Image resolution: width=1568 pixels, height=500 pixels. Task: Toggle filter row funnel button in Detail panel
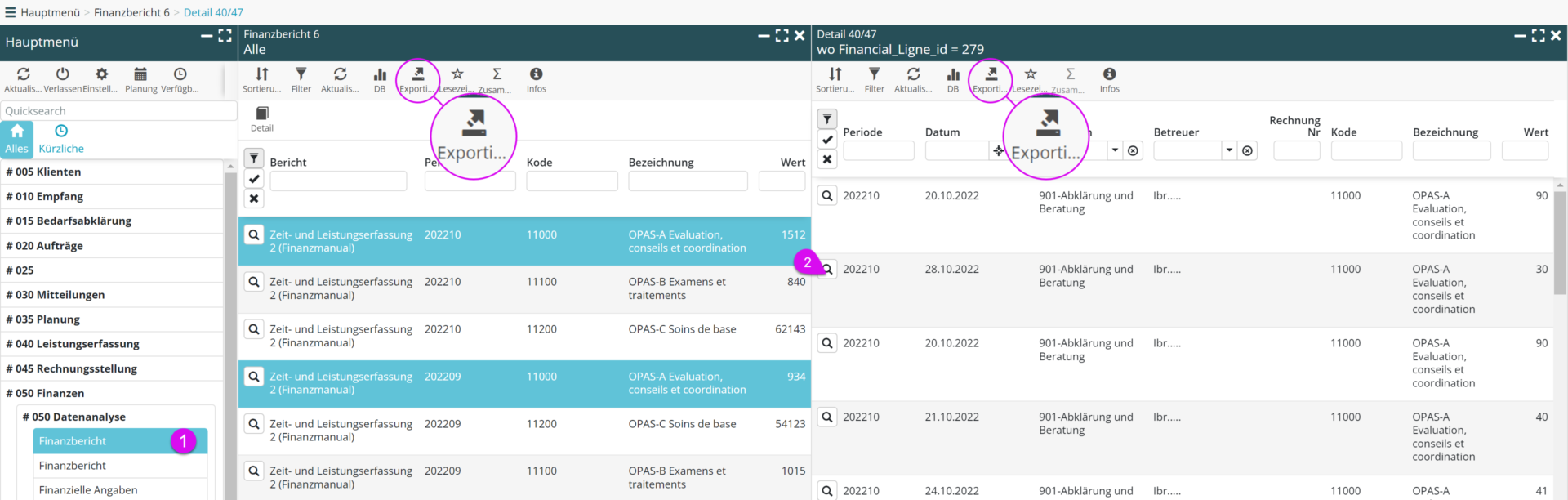click(826, 119)
